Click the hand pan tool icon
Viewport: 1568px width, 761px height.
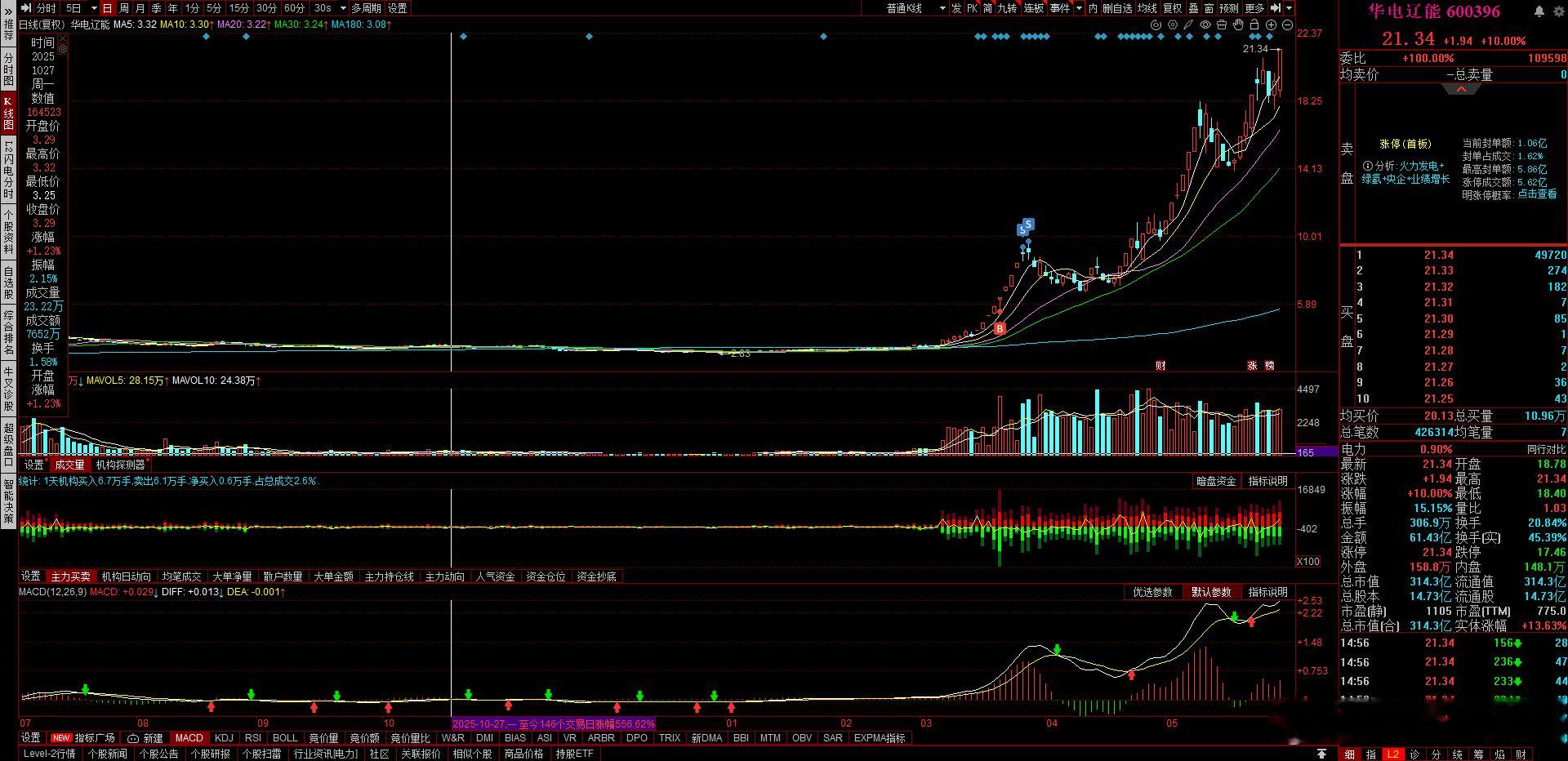coord(1238,24)
